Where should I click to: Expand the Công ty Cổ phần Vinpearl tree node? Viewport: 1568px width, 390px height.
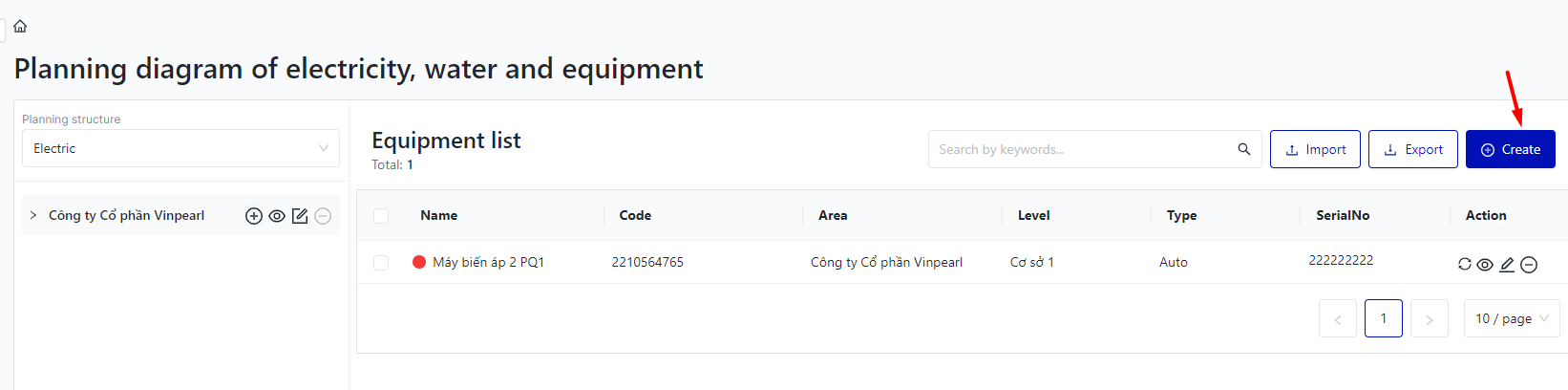33,215
